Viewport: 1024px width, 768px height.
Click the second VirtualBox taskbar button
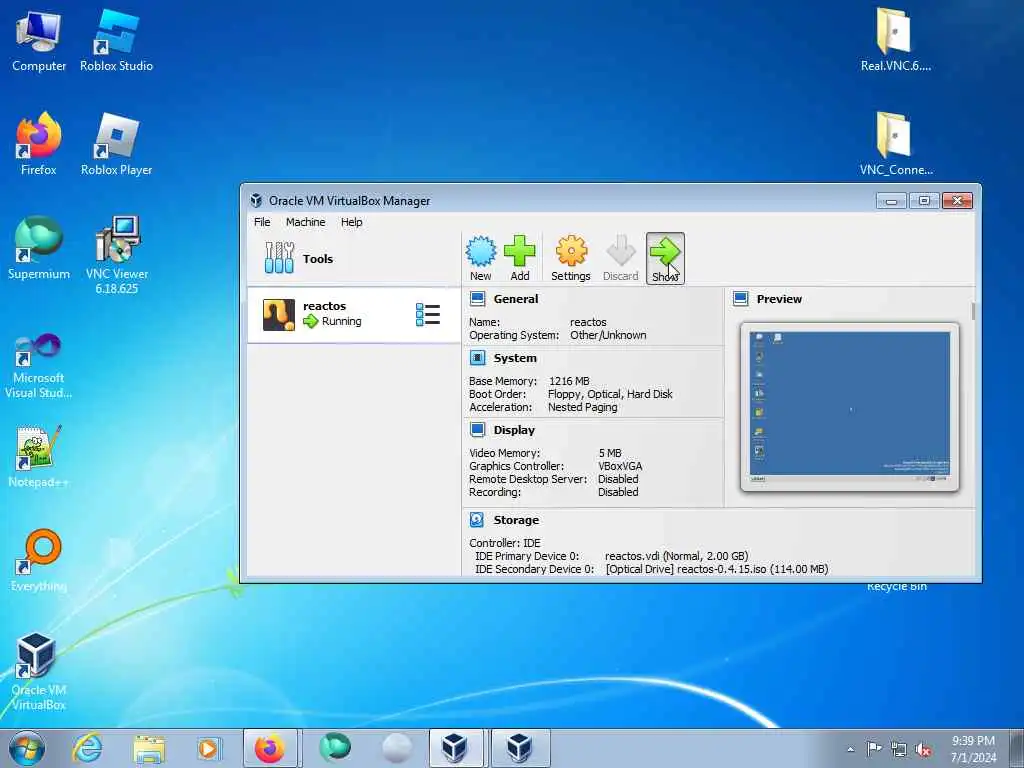[x=520, y=748]
